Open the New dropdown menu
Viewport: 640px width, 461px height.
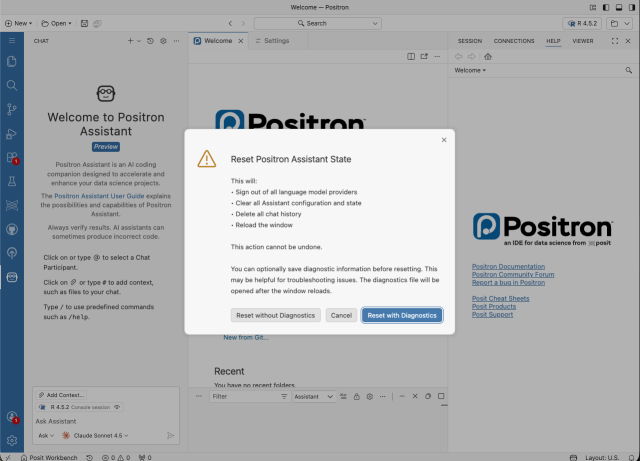tap(18, 23)
